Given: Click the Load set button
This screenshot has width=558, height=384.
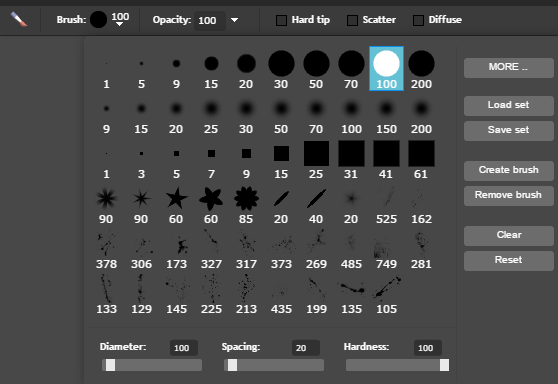Looking at the screenshot, I should point(509,105).
